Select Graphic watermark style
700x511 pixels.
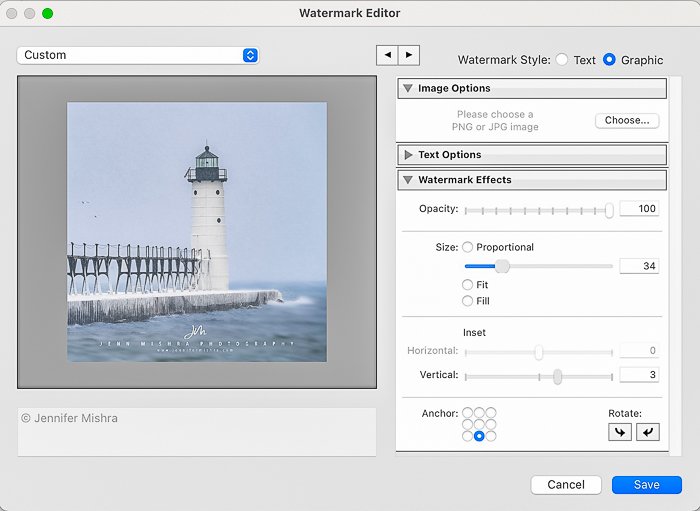[609, 60]
